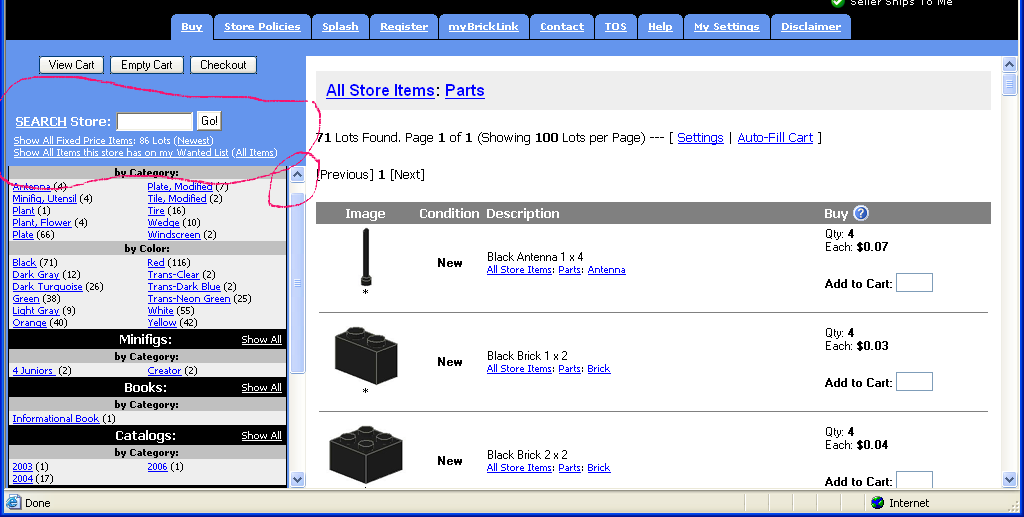Image resolution: width=1024 pixels, height=517 pixels.
Task: Filter by Trans-Neon Green color link
Action: pyautogui.click(x=189, y=298)
